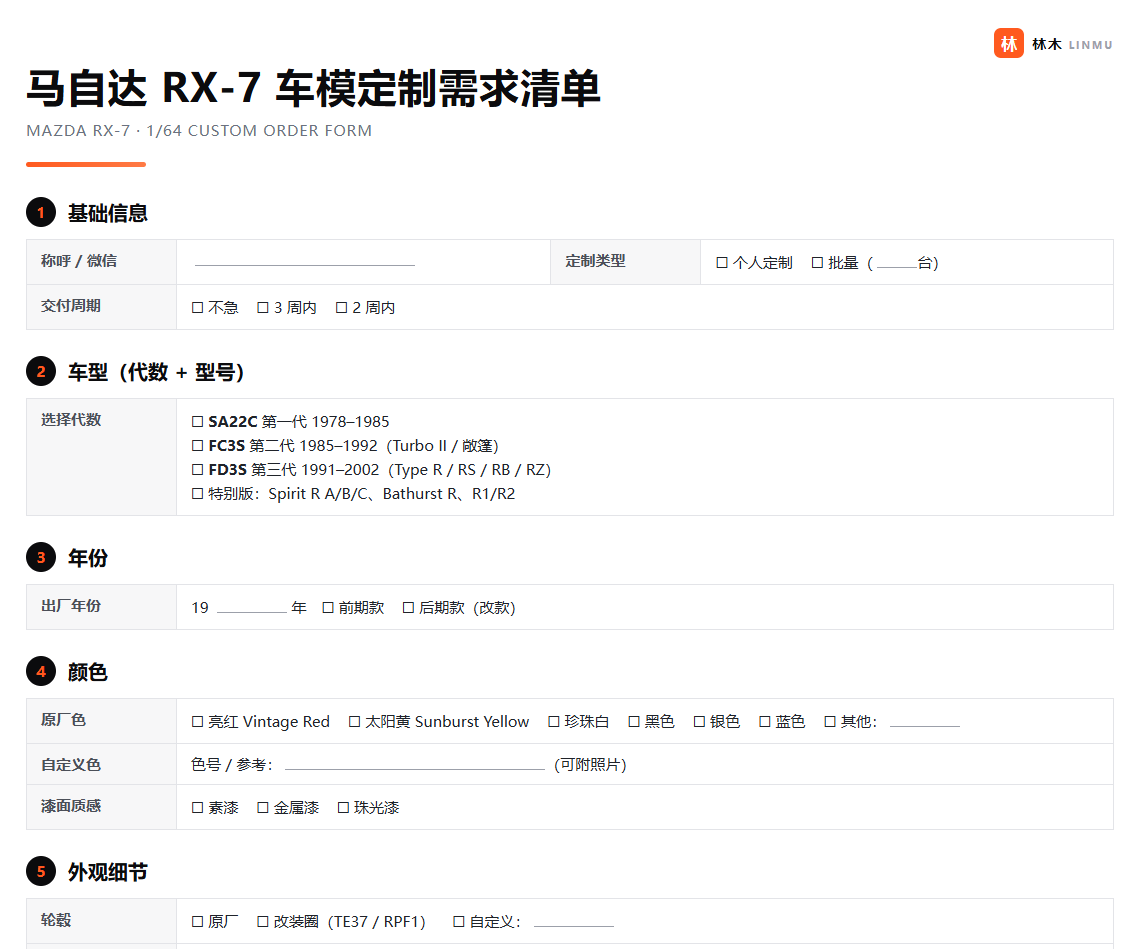Click the 交付周期 label cell
This screenshot has height=949, width=1134.
click(x=101, y=307)
